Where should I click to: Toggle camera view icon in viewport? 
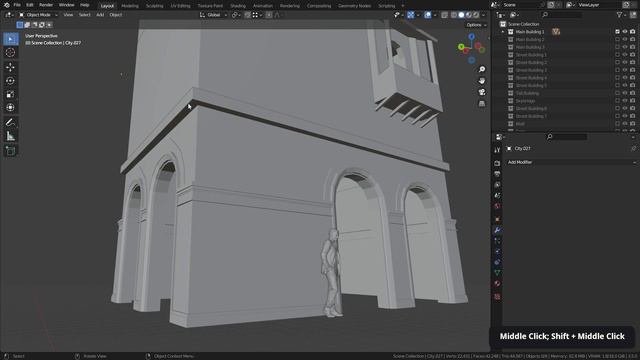[482, 92]
